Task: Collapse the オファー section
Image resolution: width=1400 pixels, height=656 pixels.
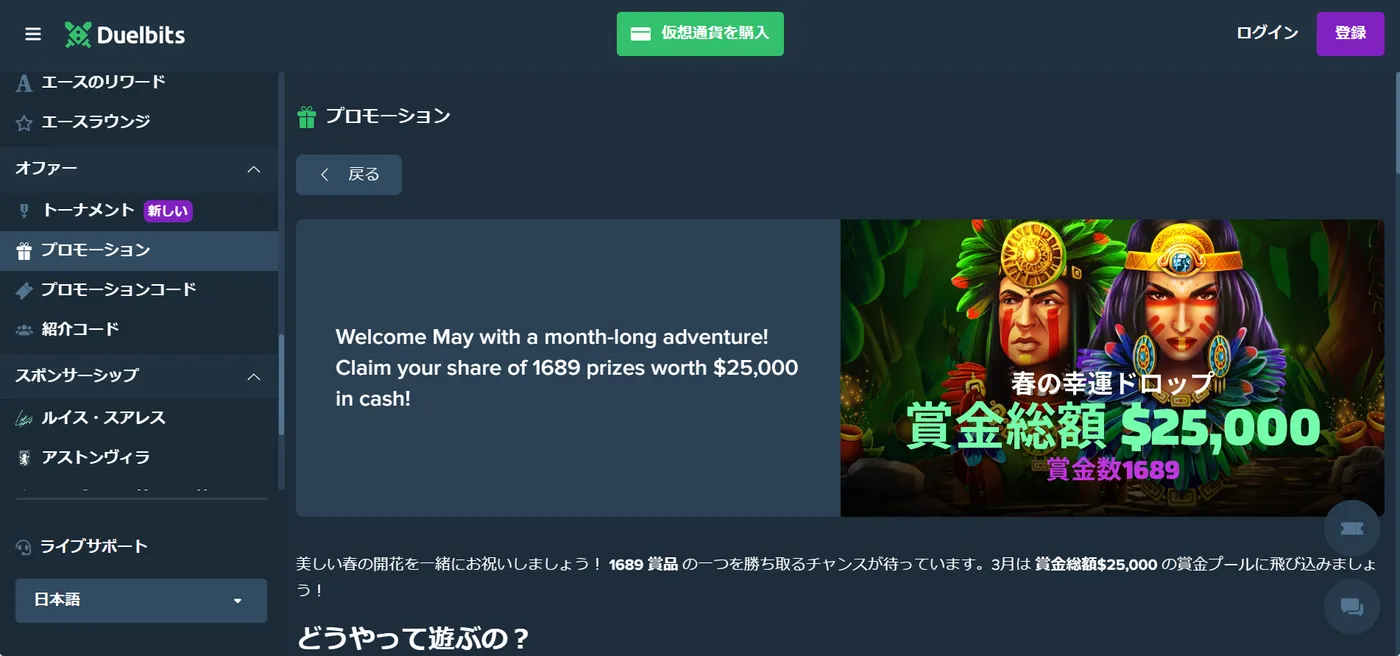Action: (x=254, y=169)
